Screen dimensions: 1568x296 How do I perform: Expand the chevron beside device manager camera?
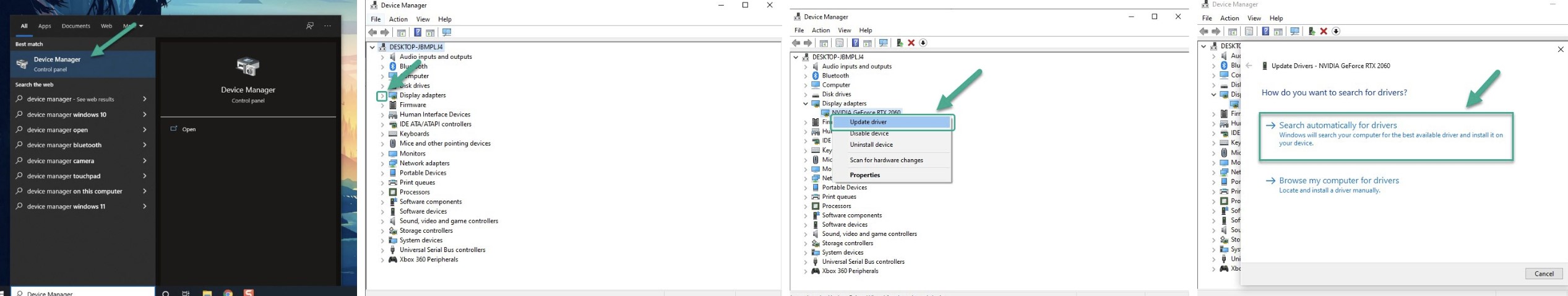(144, 160)
